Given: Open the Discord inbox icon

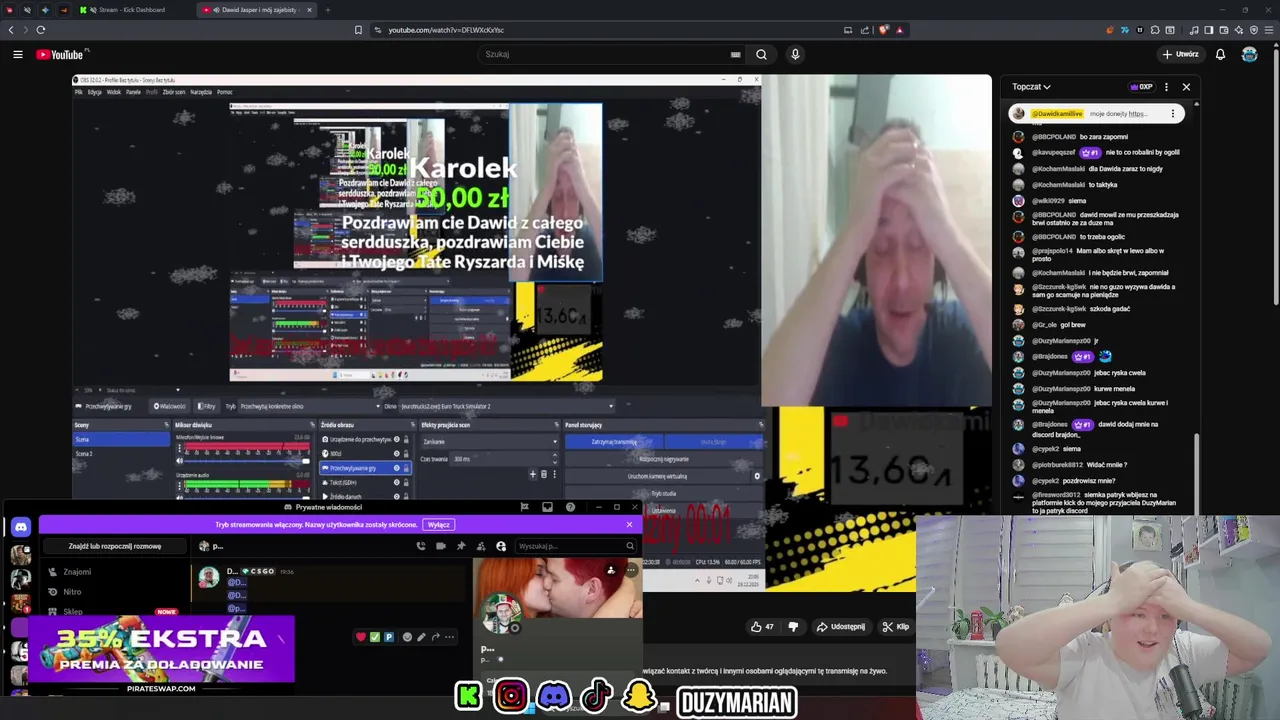Looking at the screenshot, I should [x=547, y=507].
